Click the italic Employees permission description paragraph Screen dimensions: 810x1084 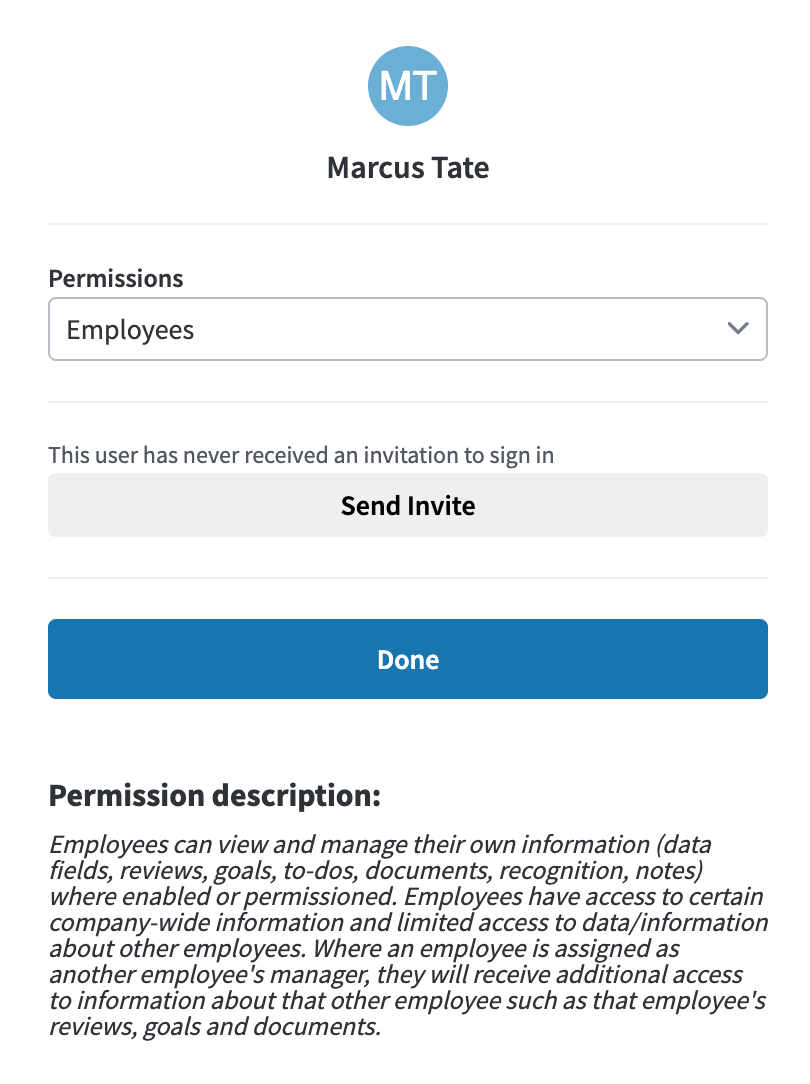[408, 935]
